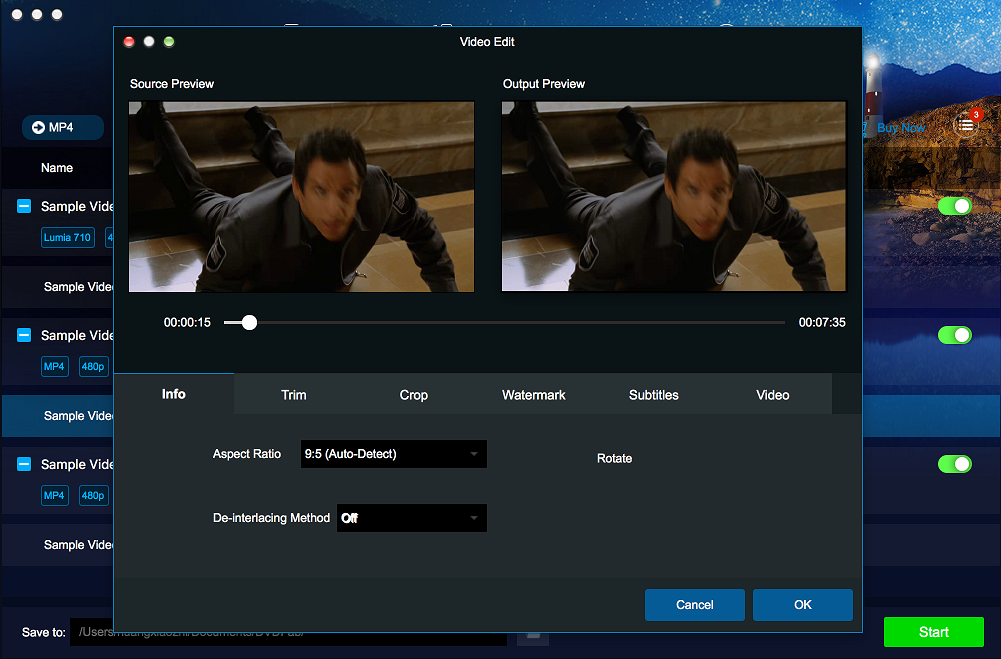Turn off the second video's toggle switch
Image resolution: width=1001 pixels, height=659 pixels.
pyautogui.click(x=954, y=335)
